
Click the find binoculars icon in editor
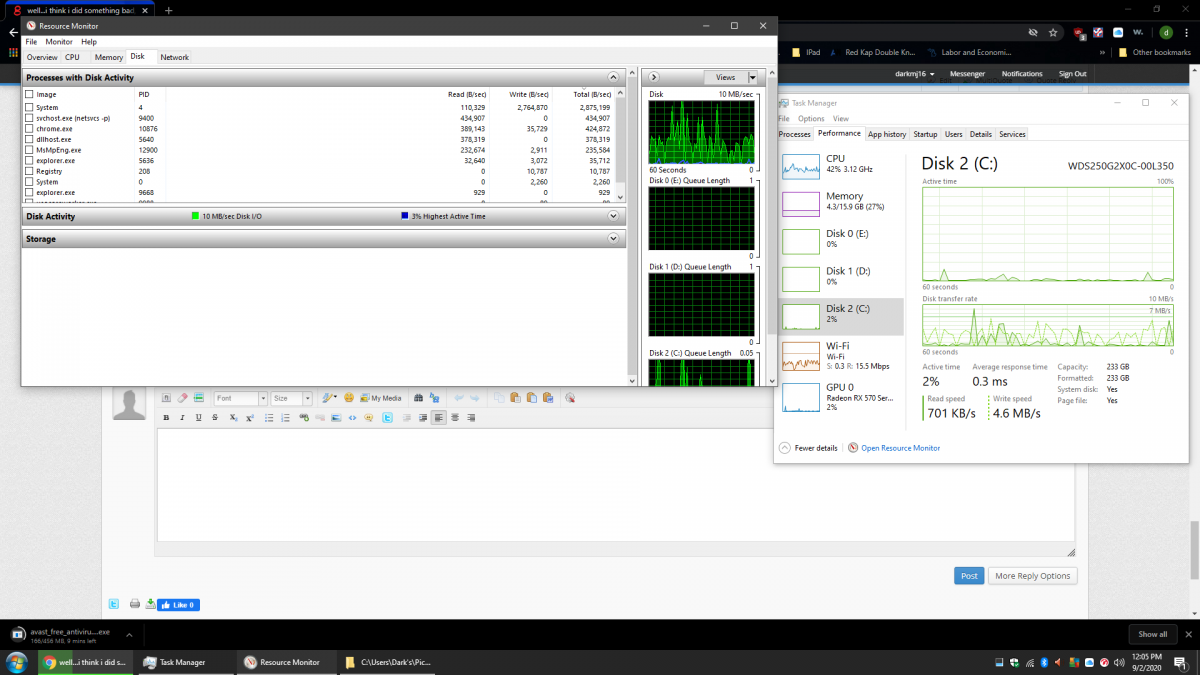418,398
